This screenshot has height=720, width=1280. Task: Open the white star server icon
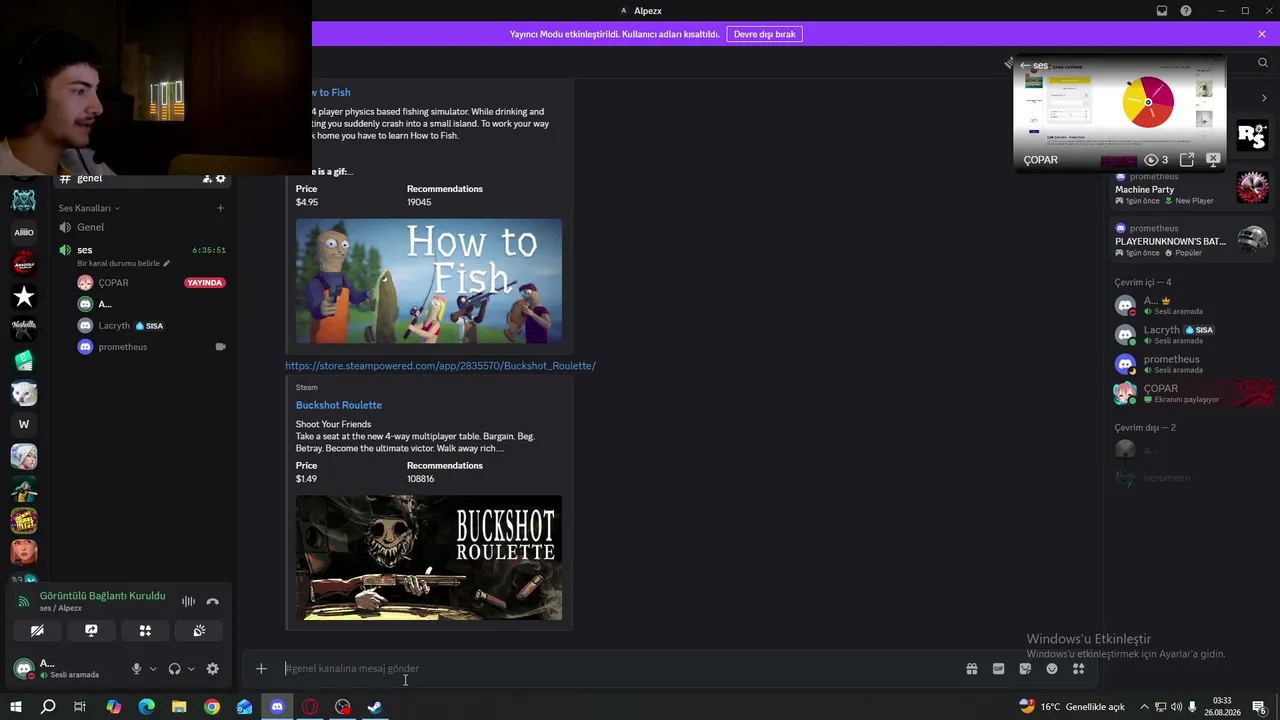click(24, 296)
